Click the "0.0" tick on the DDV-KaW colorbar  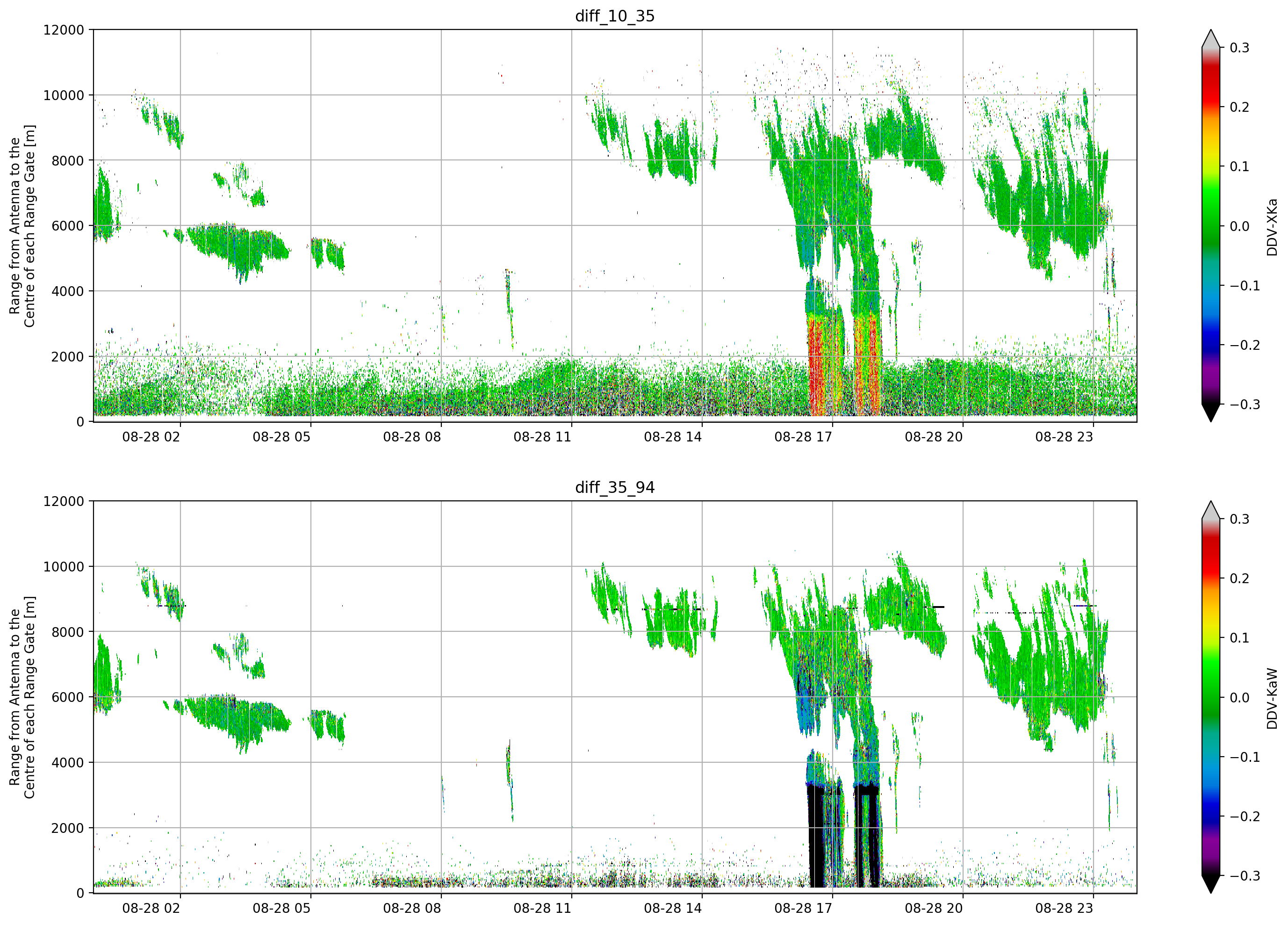(1239, 698)
